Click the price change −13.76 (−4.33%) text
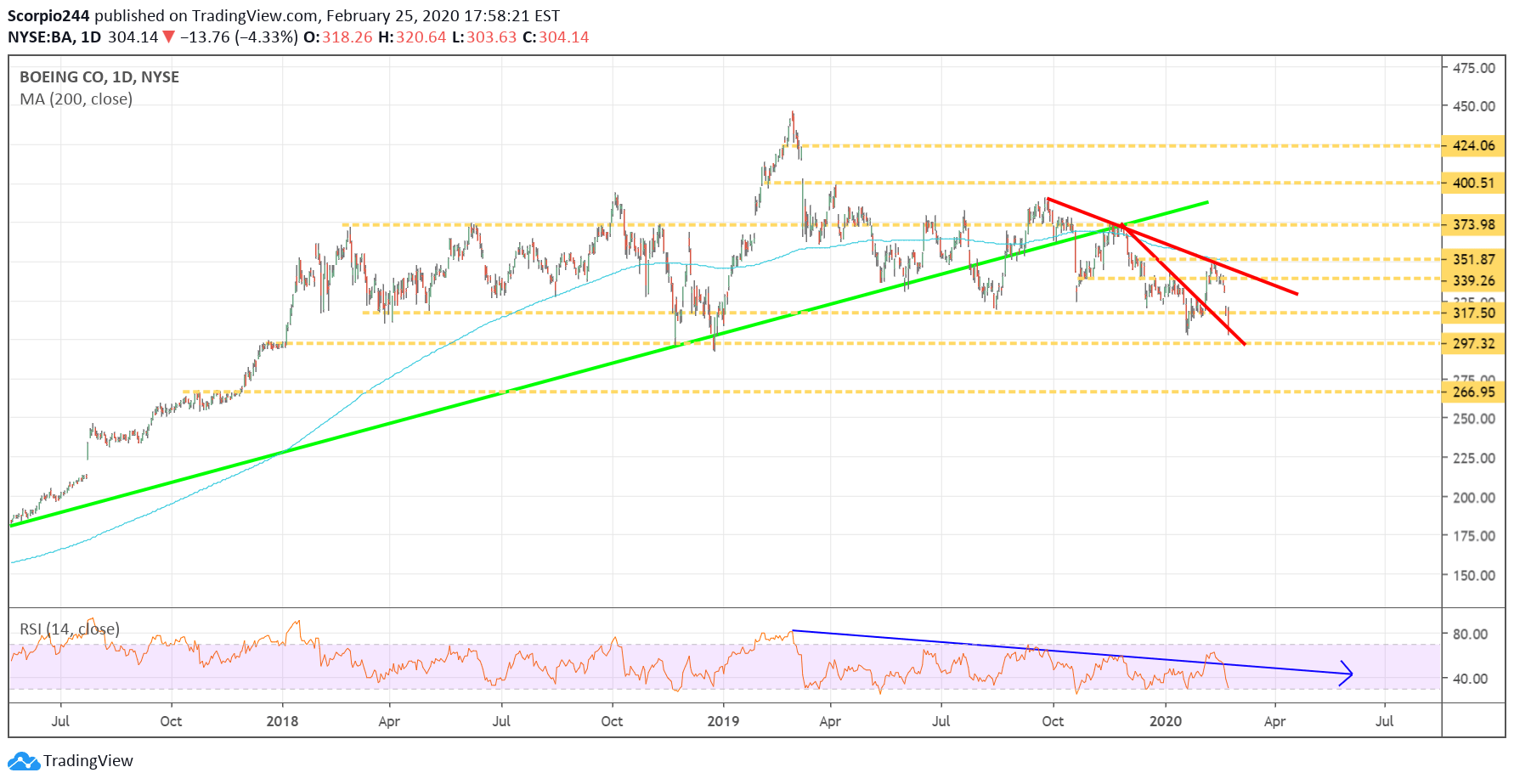The width and height of the screenshot is (1514, 784). click(239, 37)
